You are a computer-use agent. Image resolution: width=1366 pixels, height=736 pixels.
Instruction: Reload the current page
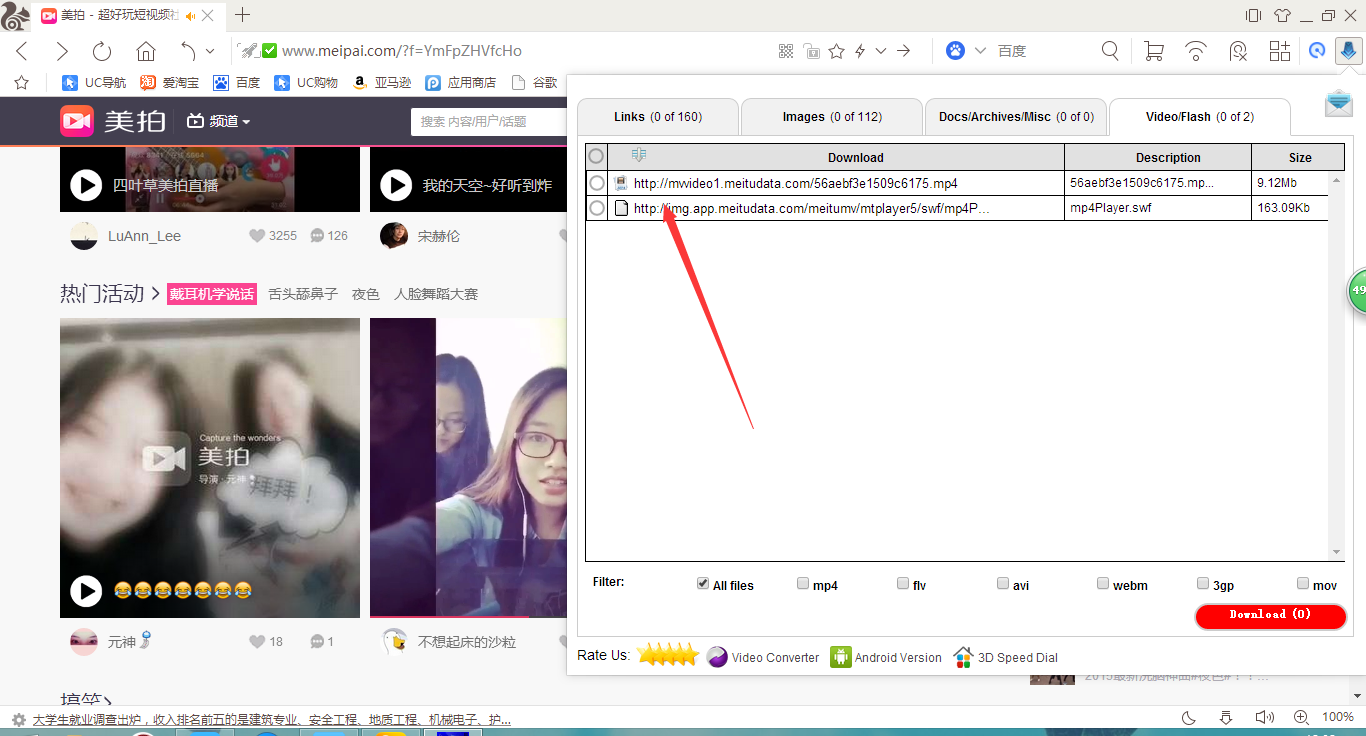(x=102, y=51)
